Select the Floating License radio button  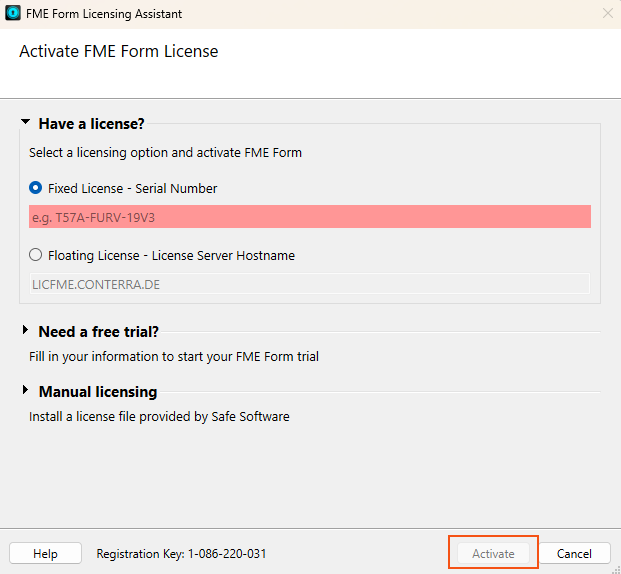coord(35,255)
